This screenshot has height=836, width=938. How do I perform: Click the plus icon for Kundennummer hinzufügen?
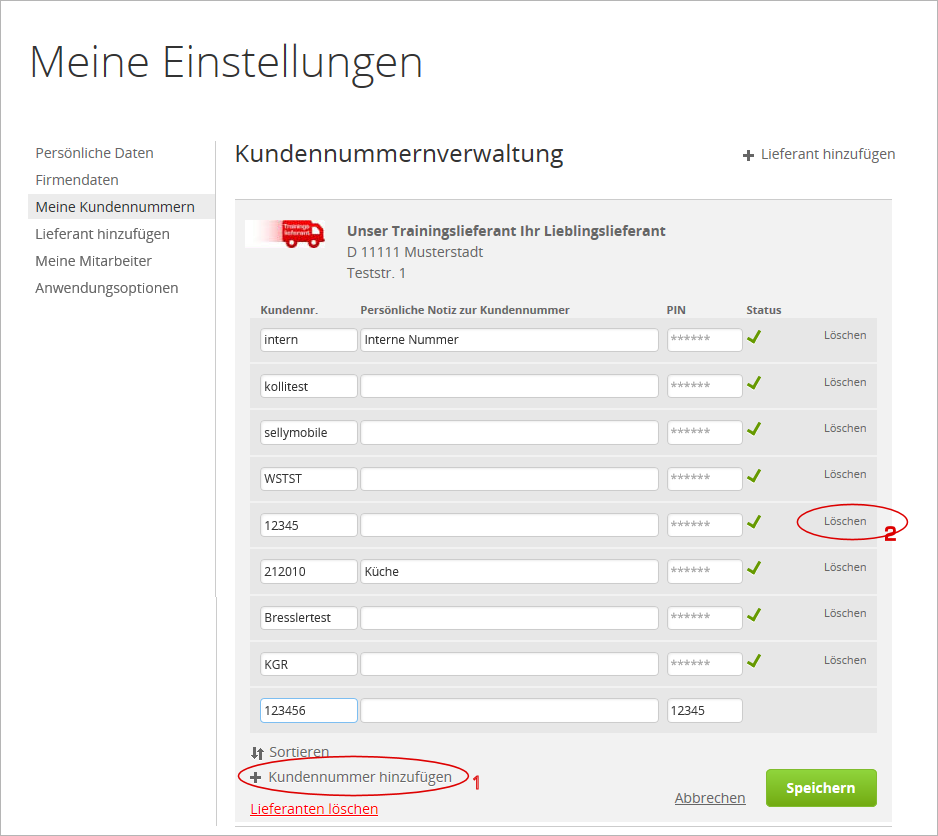[256, 776]
